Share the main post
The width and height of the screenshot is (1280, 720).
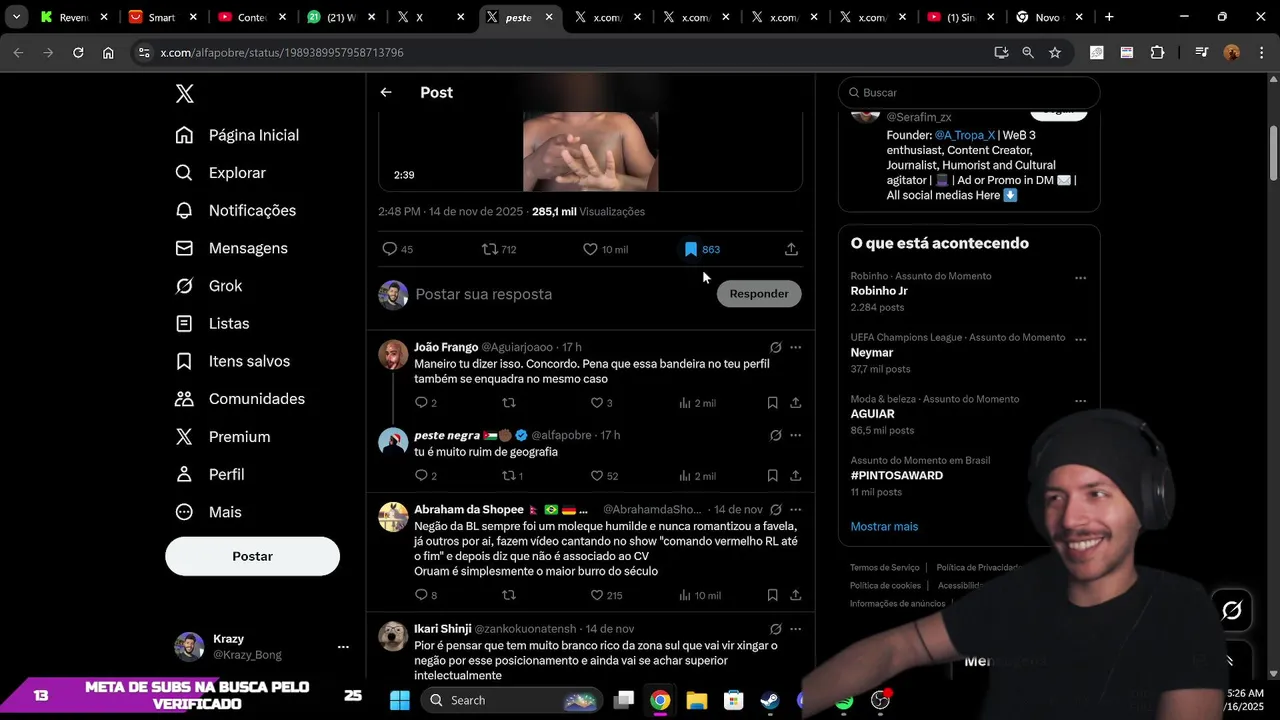click(x=791, y=249)
